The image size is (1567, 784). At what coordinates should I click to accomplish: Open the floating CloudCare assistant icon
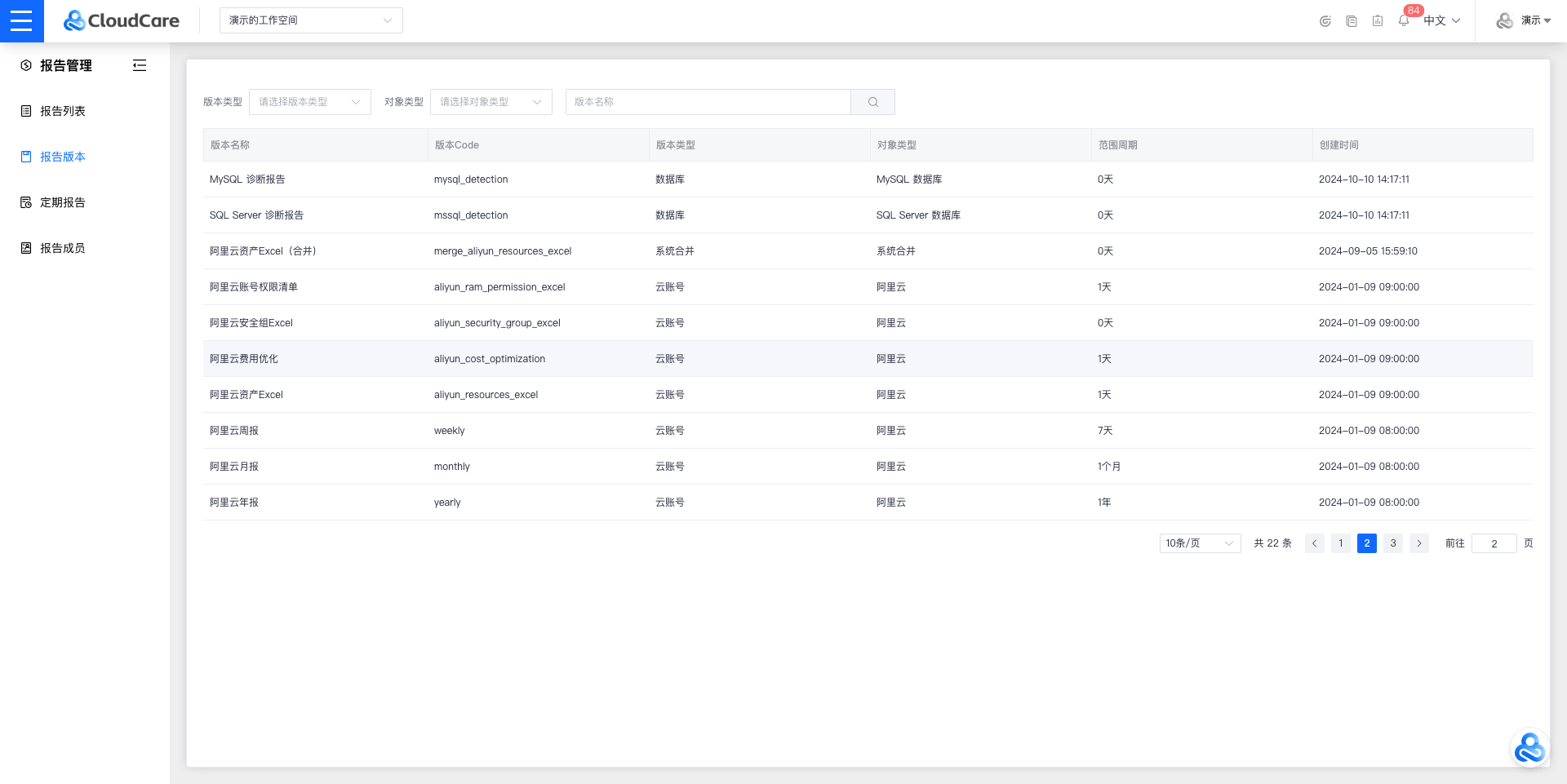coord(1529,747)
